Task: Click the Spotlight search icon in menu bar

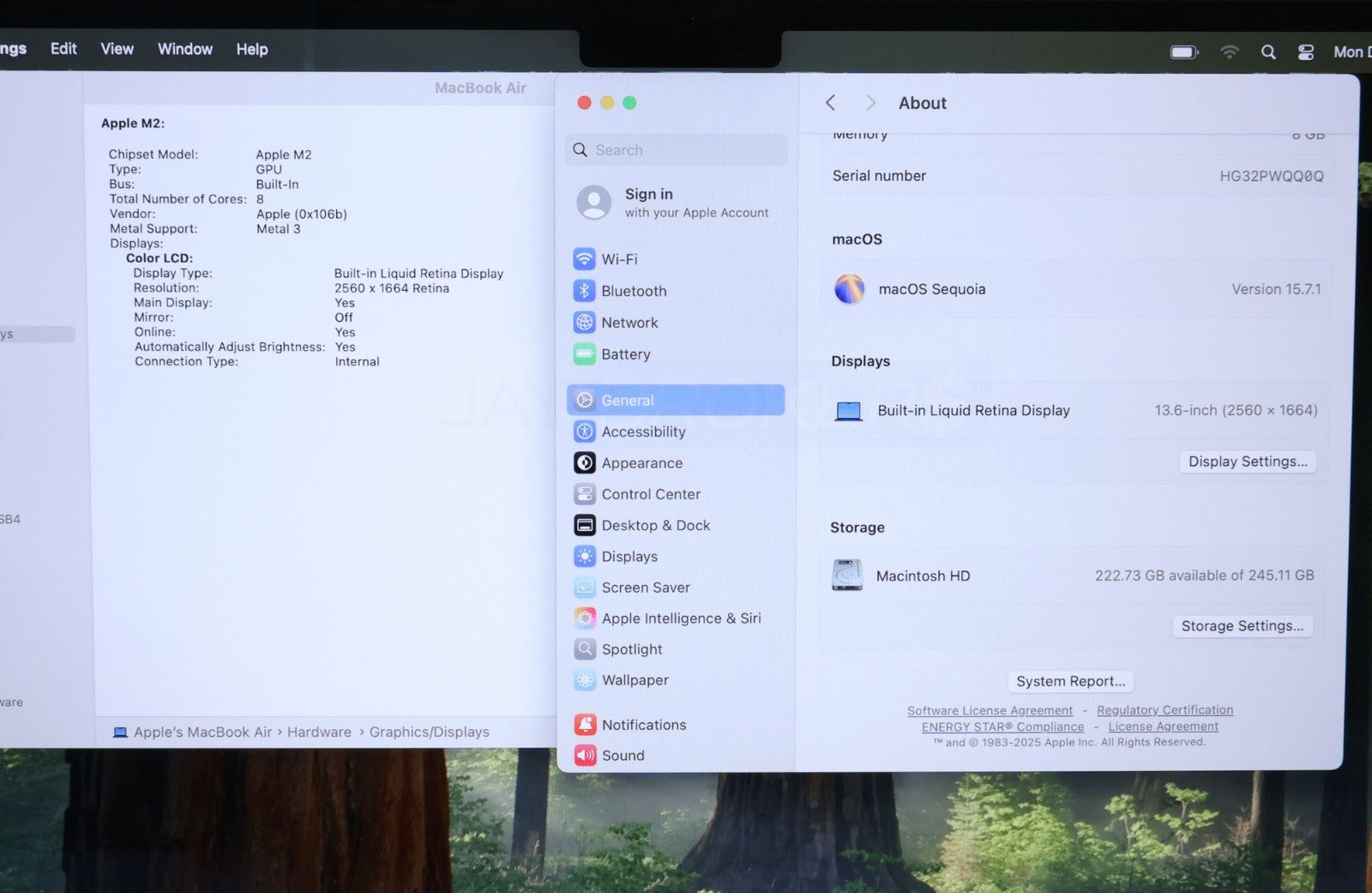Action: 1268,52
